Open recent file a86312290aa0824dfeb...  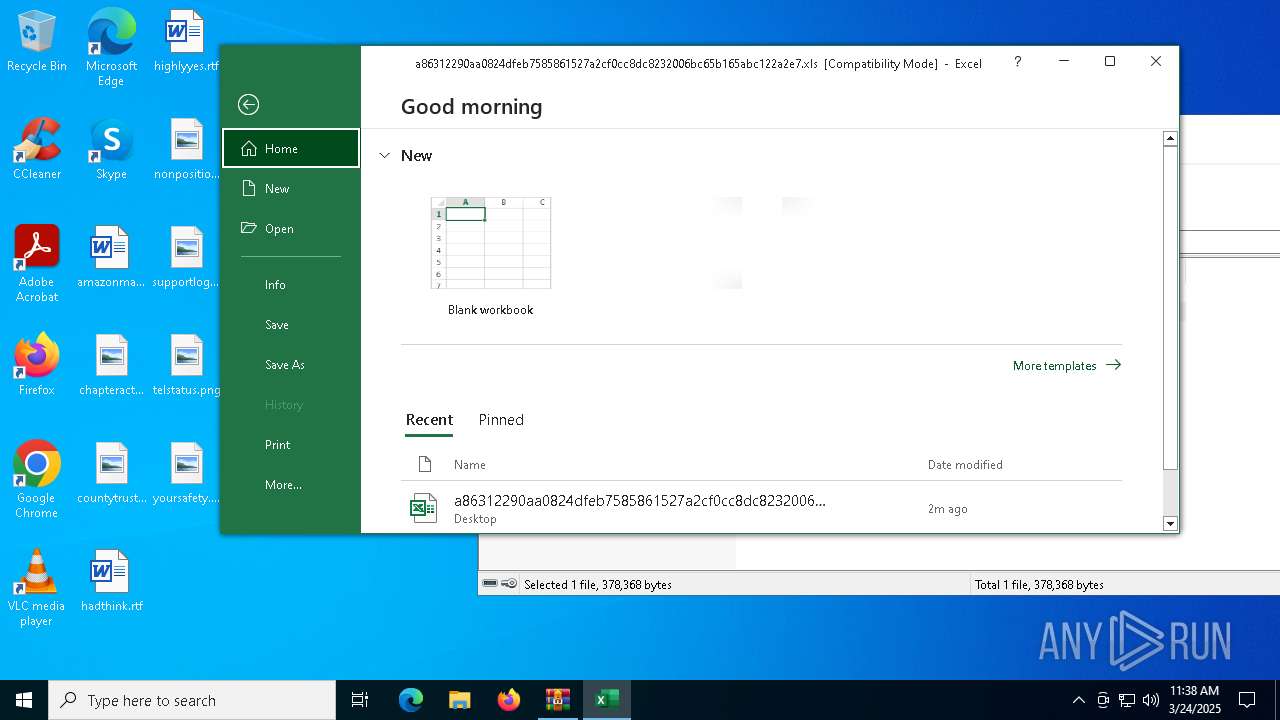(761, 508)
